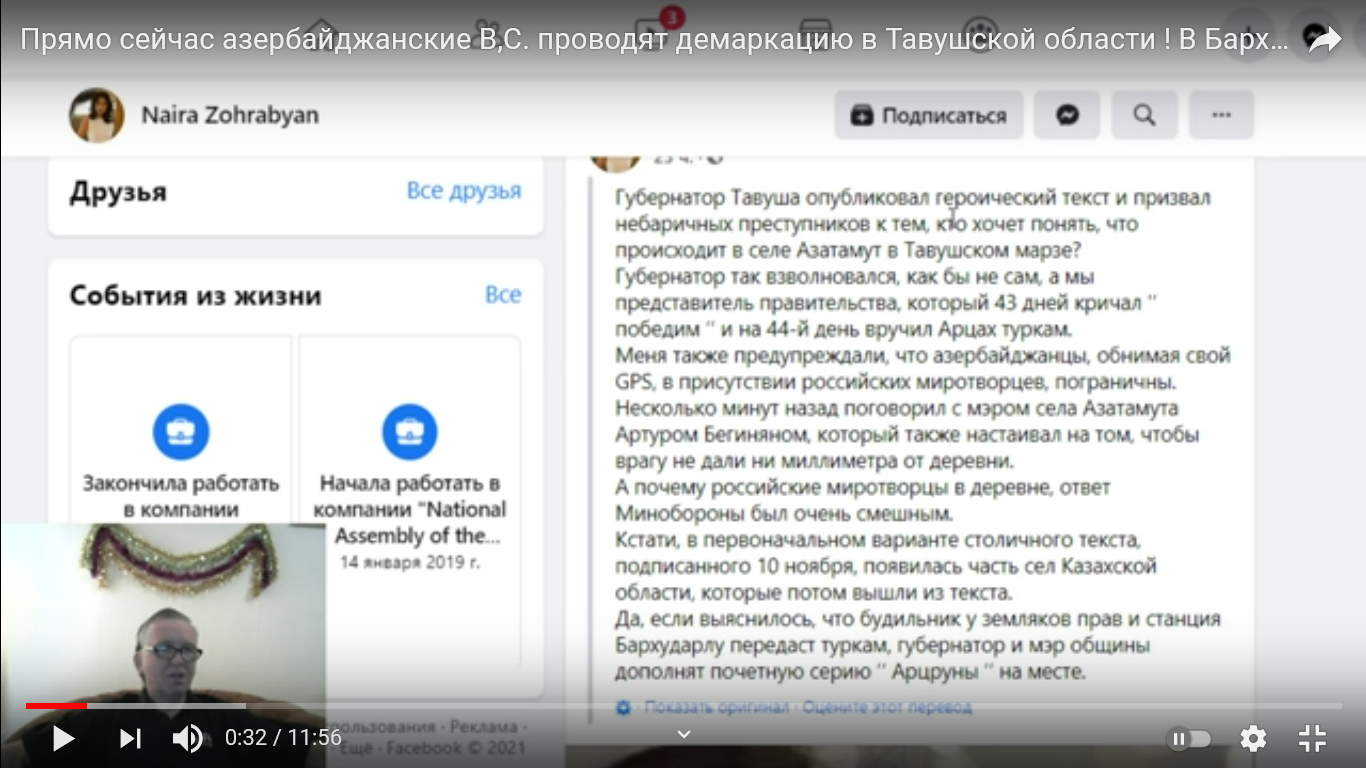The height and width of the screenshot is (768, 1366).
Task: Open YouTube player settings gear
Action: point(1253,739)
